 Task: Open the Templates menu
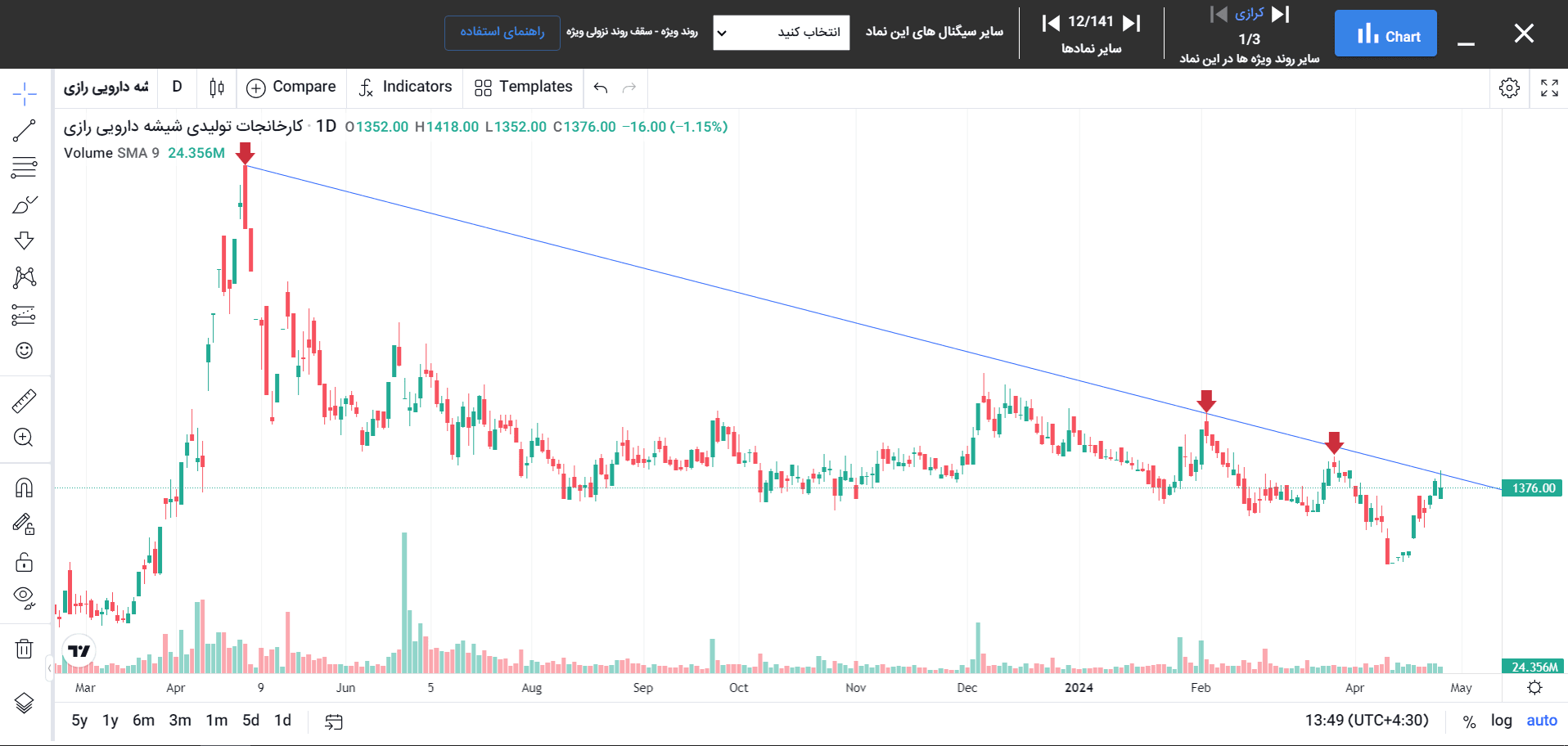[x=524, y=88]
